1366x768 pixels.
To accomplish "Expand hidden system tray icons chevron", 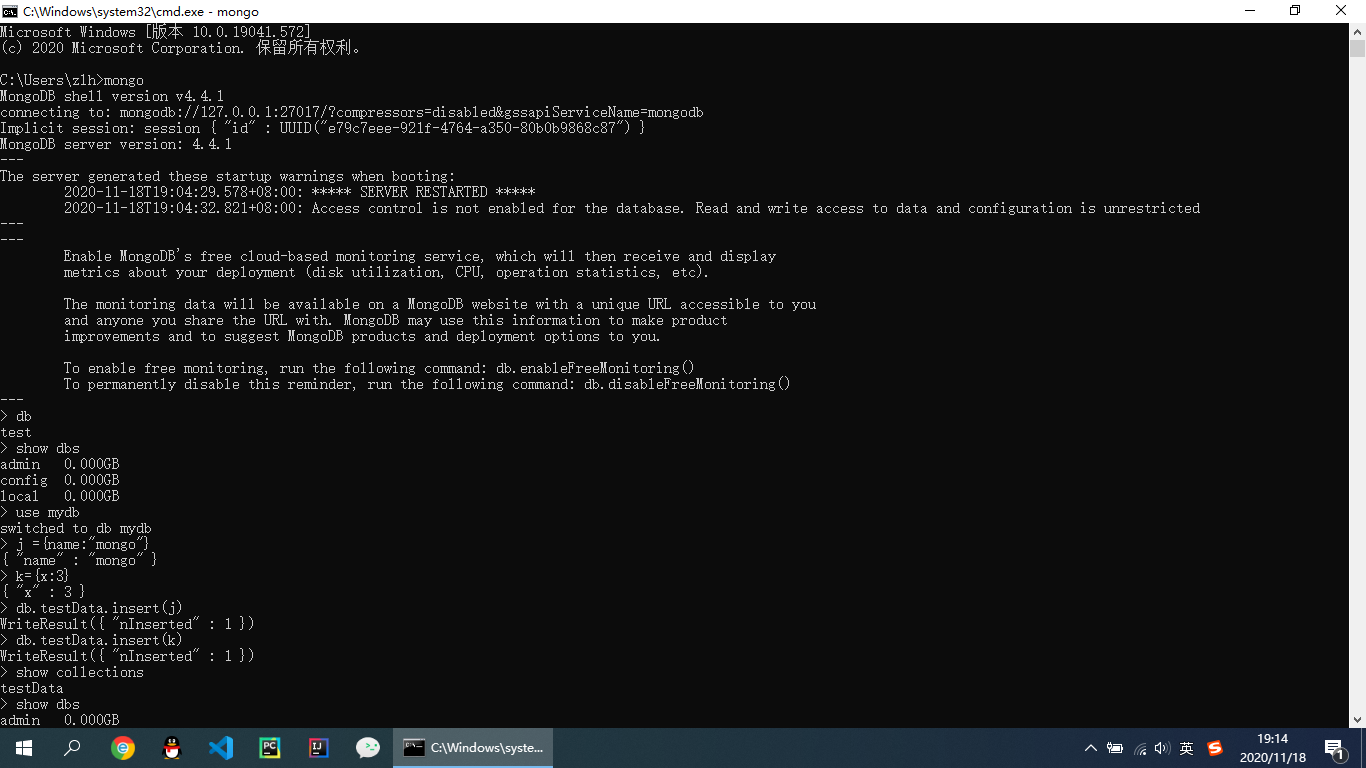I will click(1091, 748).
